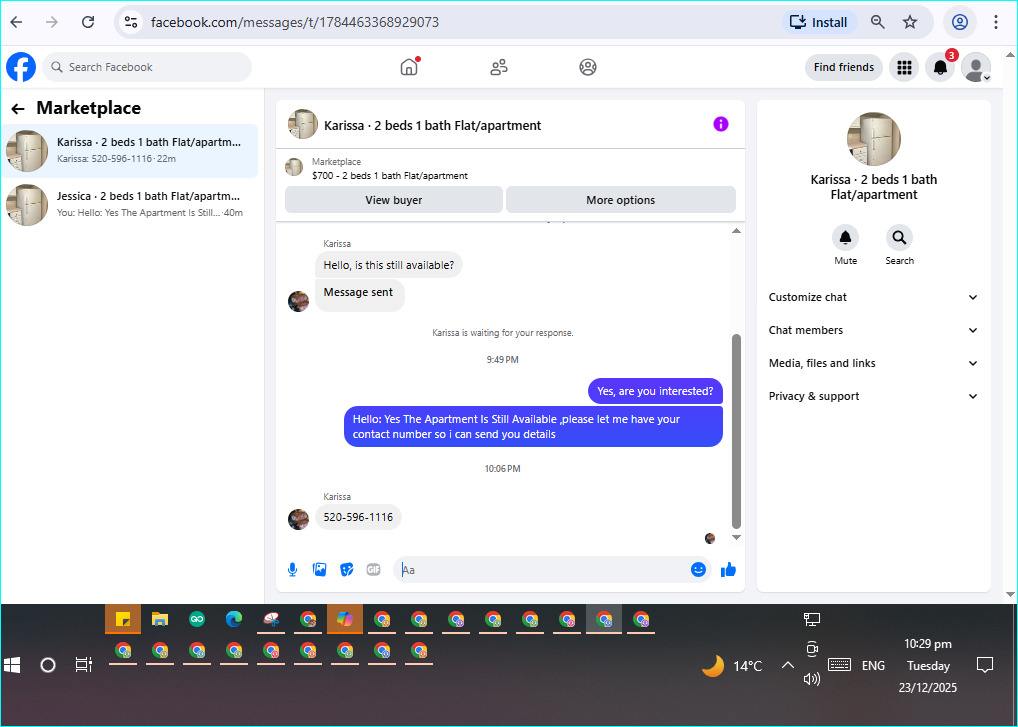The width and height of the screenshot is (1018, 727).
Task: Click the large profile picture in the right panel
Action: pos(874,139)
